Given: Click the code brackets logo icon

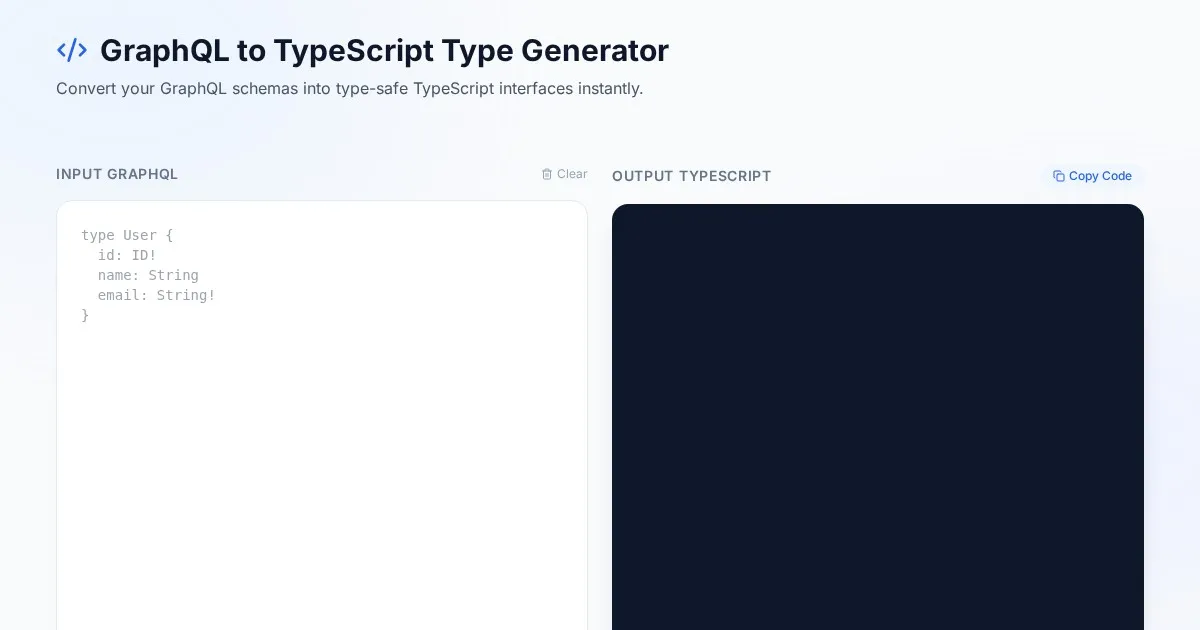Looking at the screenshot, I should coord(72,50).
